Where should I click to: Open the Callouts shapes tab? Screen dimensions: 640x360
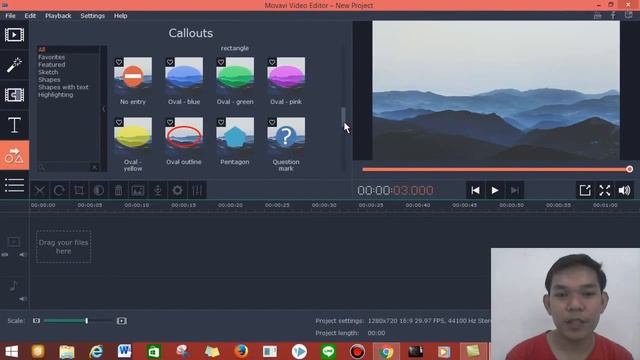[14, 155]
